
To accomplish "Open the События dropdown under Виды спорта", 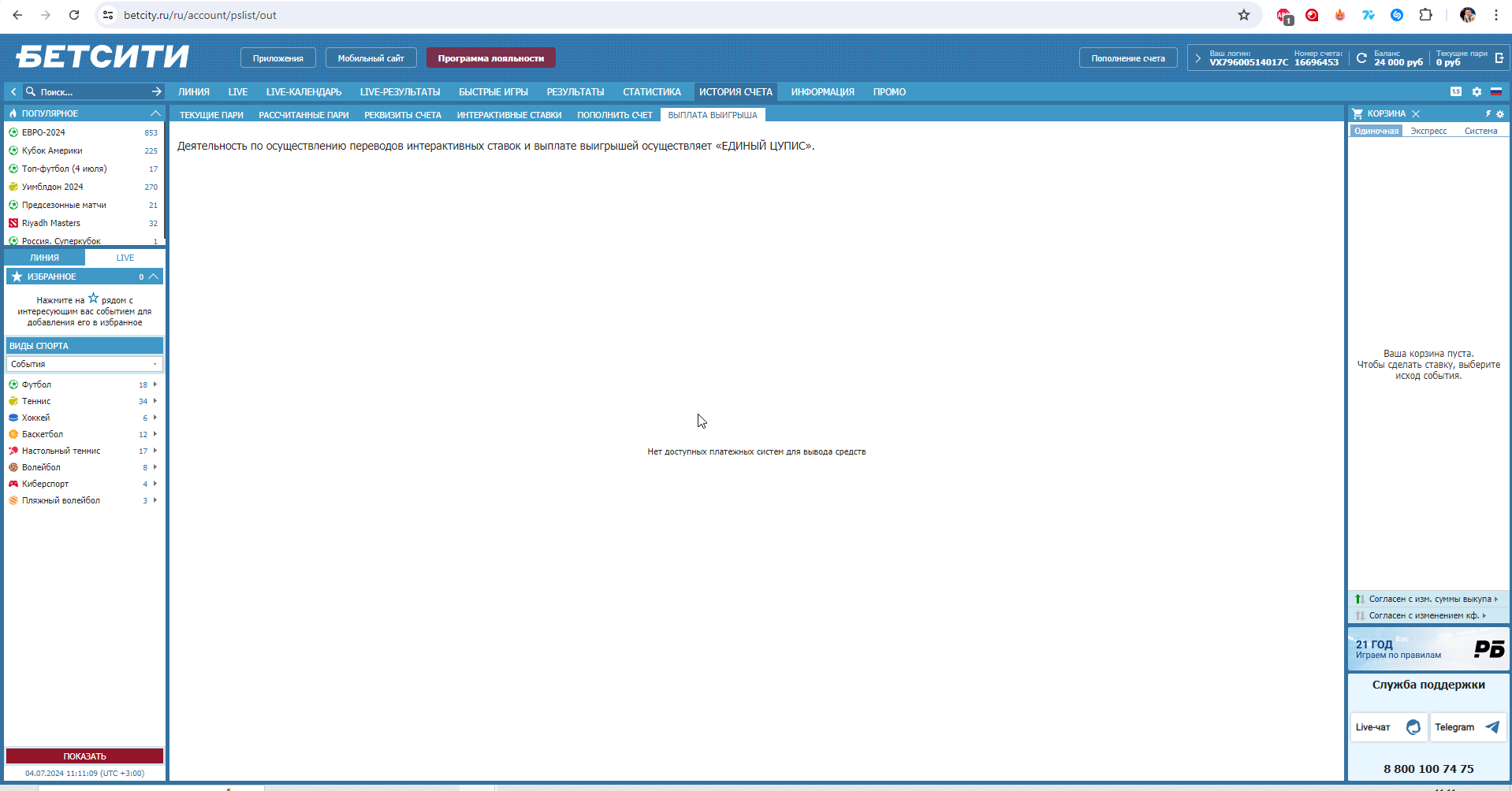I will pyautogui.click(x=84, y=364).
